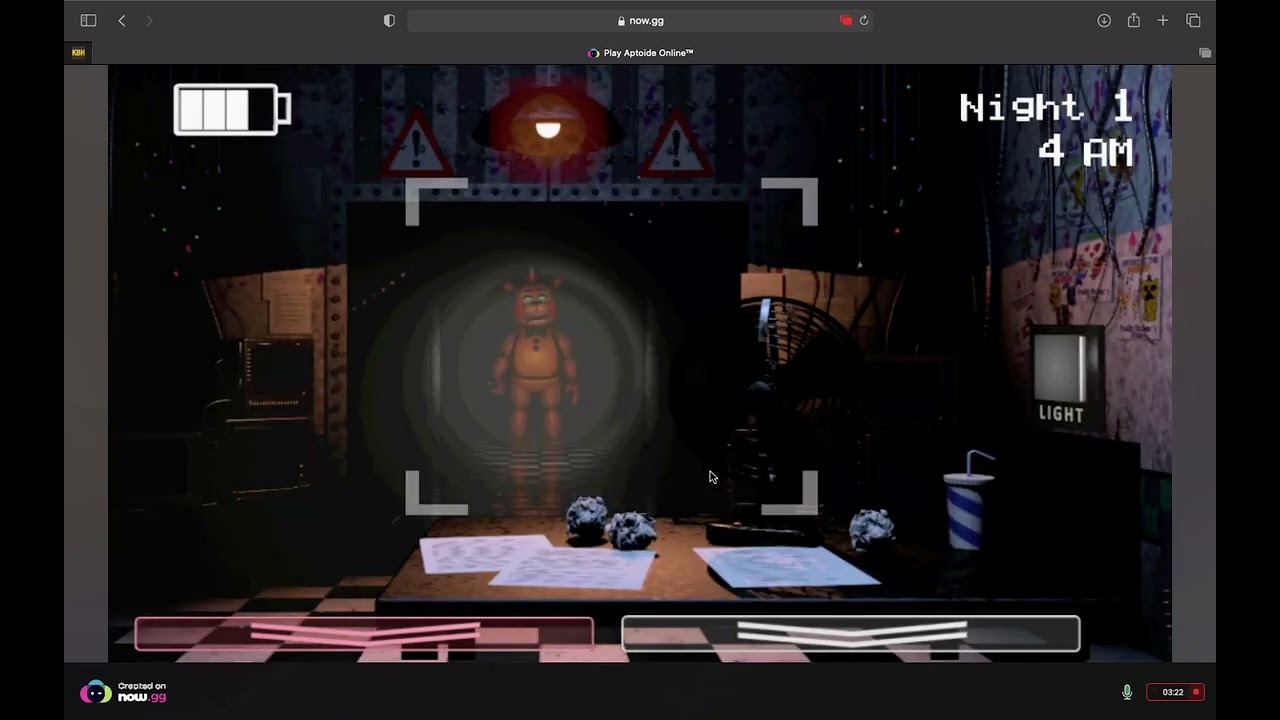Click the now.gg logo
Screen dimensions: 1280x720
coord(123,692)
